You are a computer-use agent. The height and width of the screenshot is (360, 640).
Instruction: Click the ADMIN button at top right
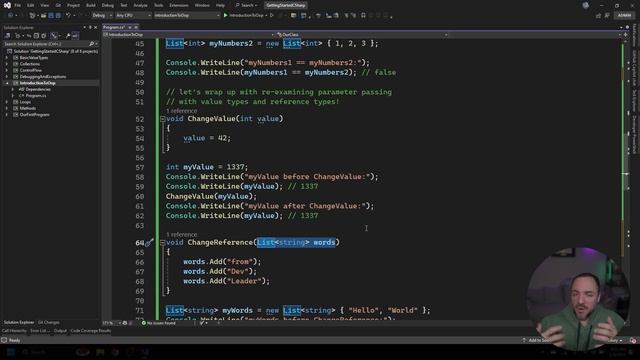coord(624,16)
